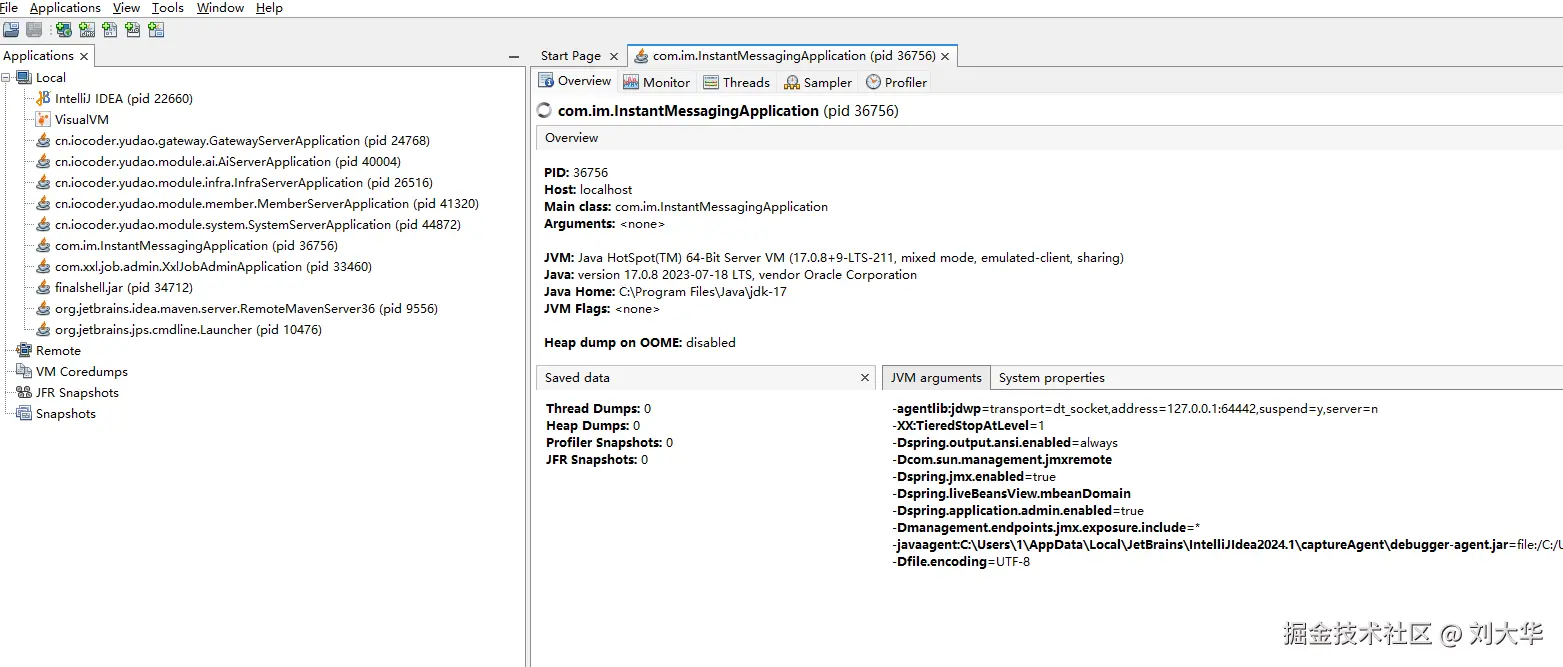Select RemoteMavenServer36 (pid 9556) in tree
Viewport: 1563px width, 667px height.
[246, 308]
